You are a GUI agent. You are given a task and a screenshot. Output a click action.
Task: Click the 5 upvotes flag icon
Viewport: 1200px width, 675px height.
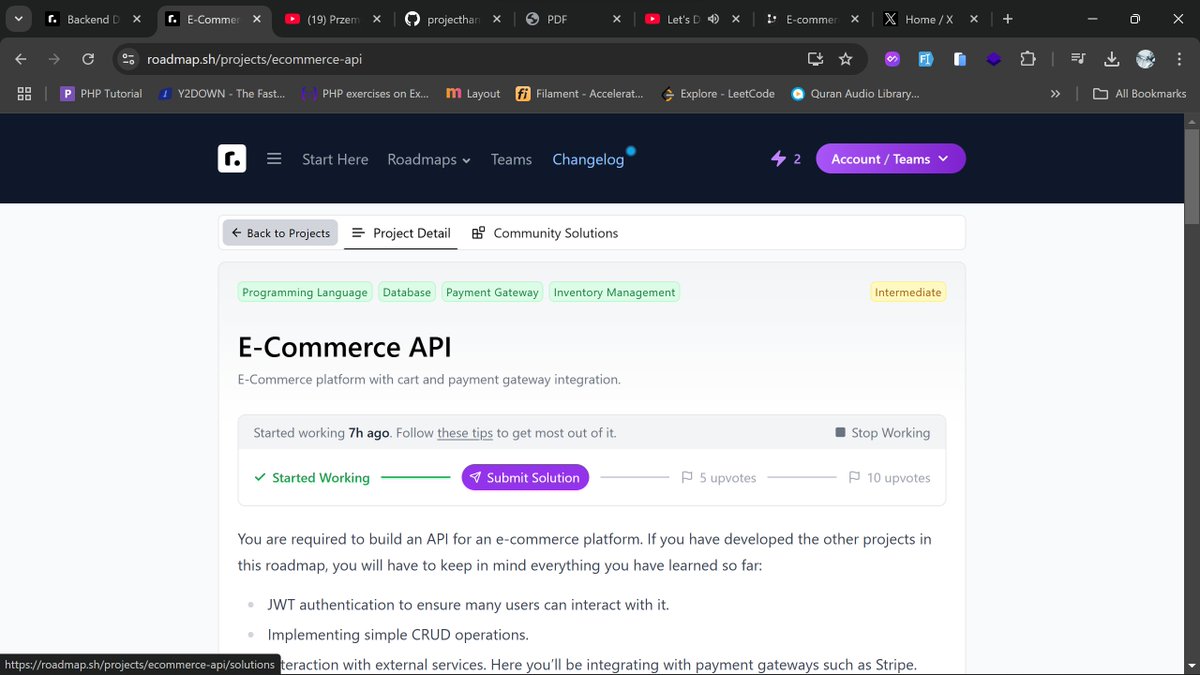687,478
